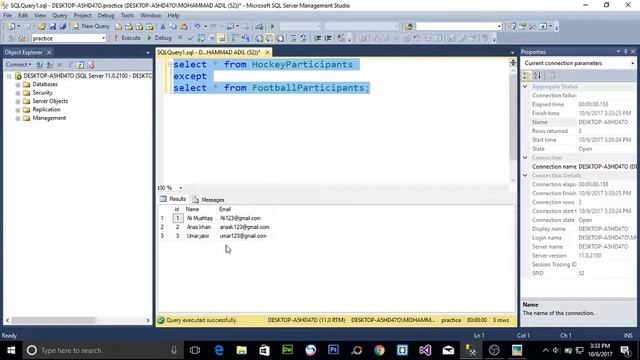640x360 pixels.
Task: Expand the Security folder node
Action: (18, 93)
